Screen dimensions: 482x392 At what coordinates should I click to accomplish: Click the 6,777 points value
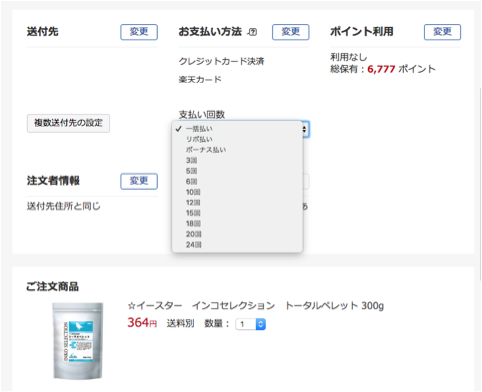[381, 69]
